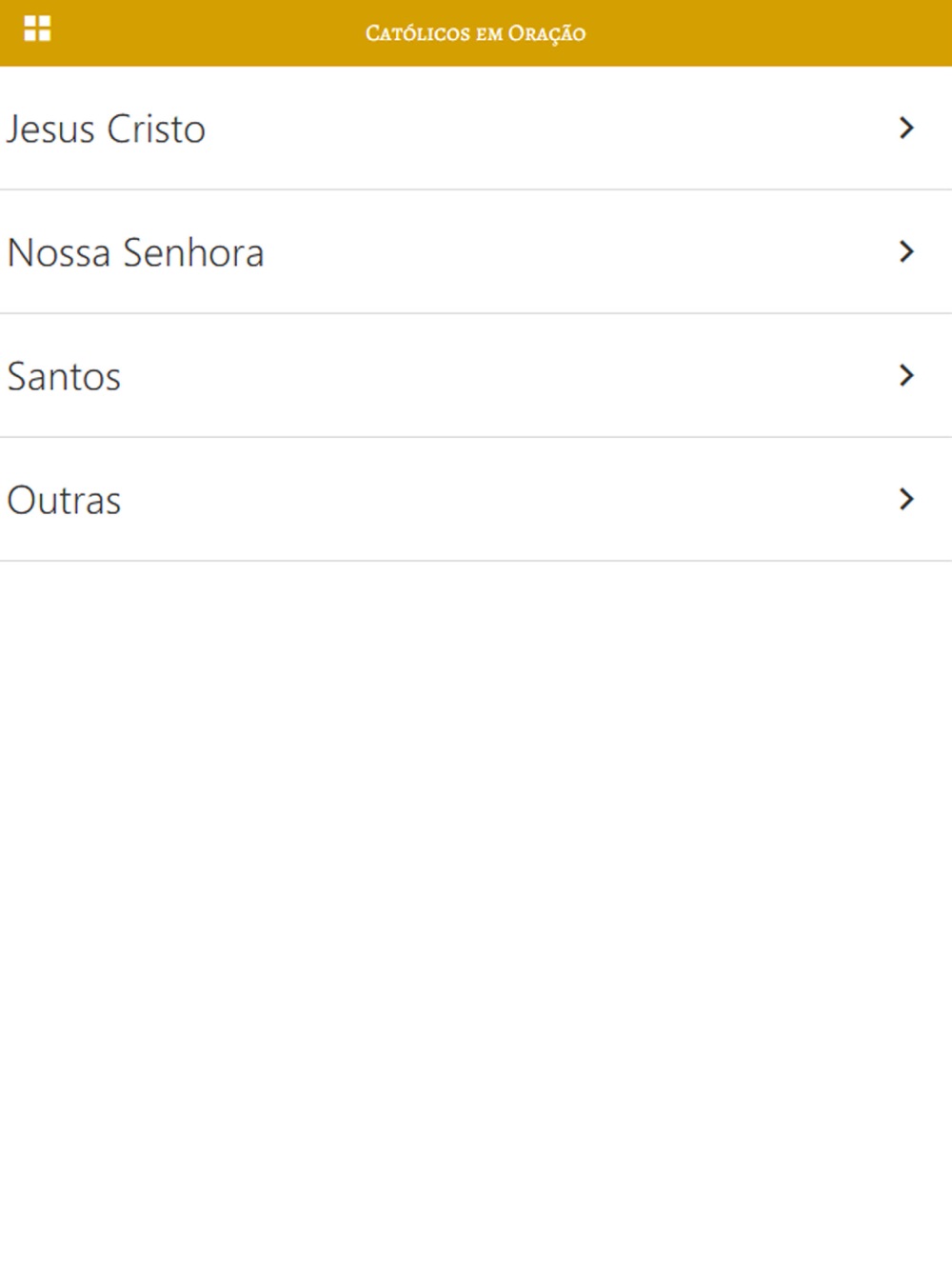Expand the Santos row
Screen dimensions: 952x1270
coord(476,376)
